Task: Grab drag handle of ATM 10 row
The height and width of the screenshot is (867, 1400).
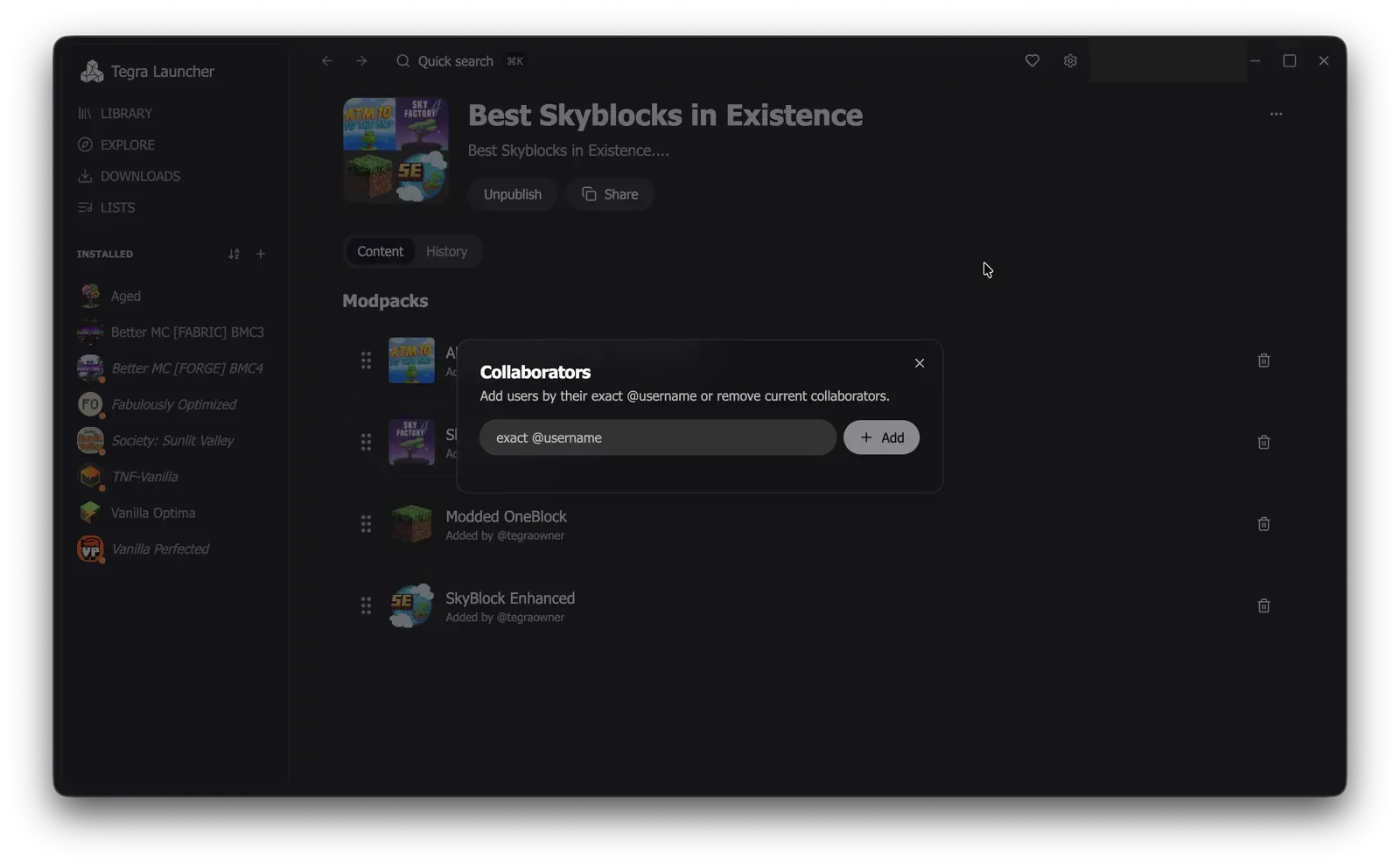Action: click(366, 360)
